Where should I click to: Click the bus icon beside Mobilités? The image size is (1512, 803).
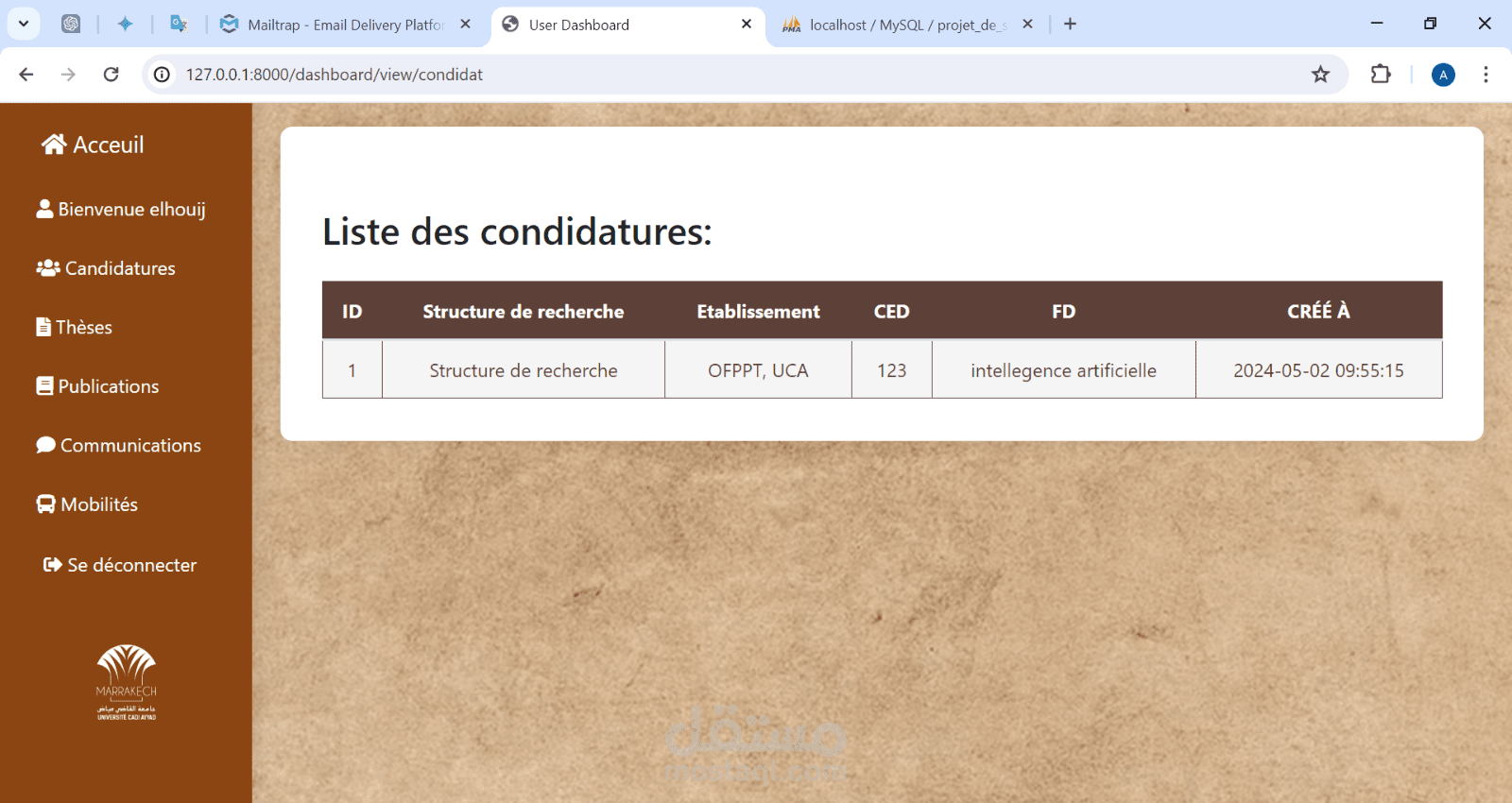point(45,504)
